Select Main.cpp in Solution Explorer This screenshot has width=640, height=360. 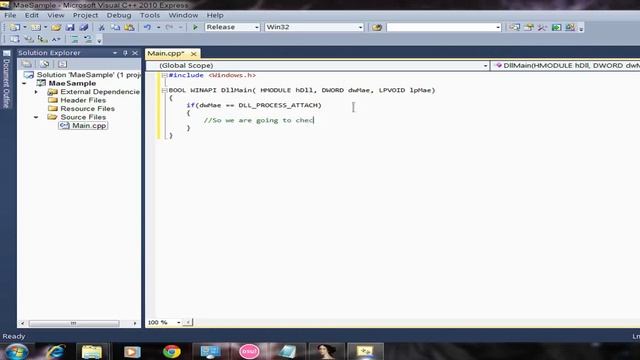point(83,126)
